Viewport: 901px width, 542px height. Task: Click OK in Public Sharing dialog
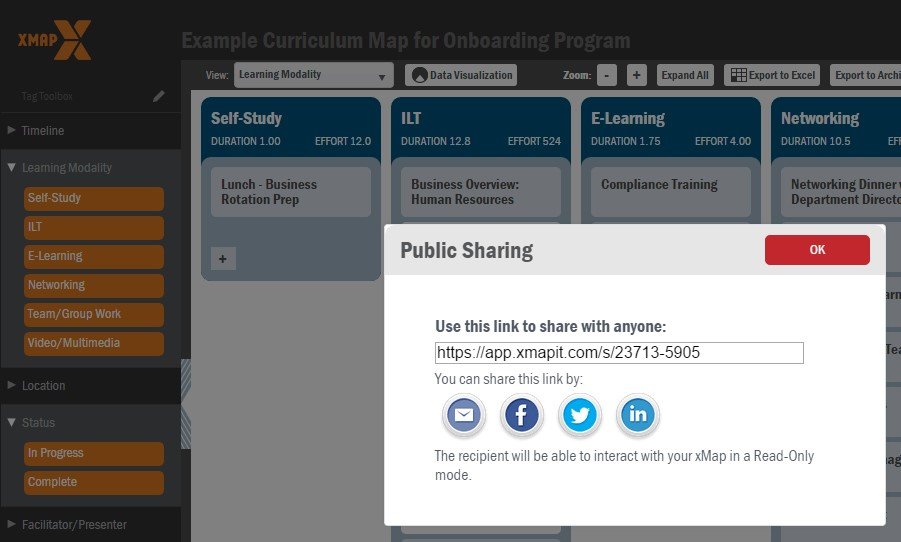[817, 249]
